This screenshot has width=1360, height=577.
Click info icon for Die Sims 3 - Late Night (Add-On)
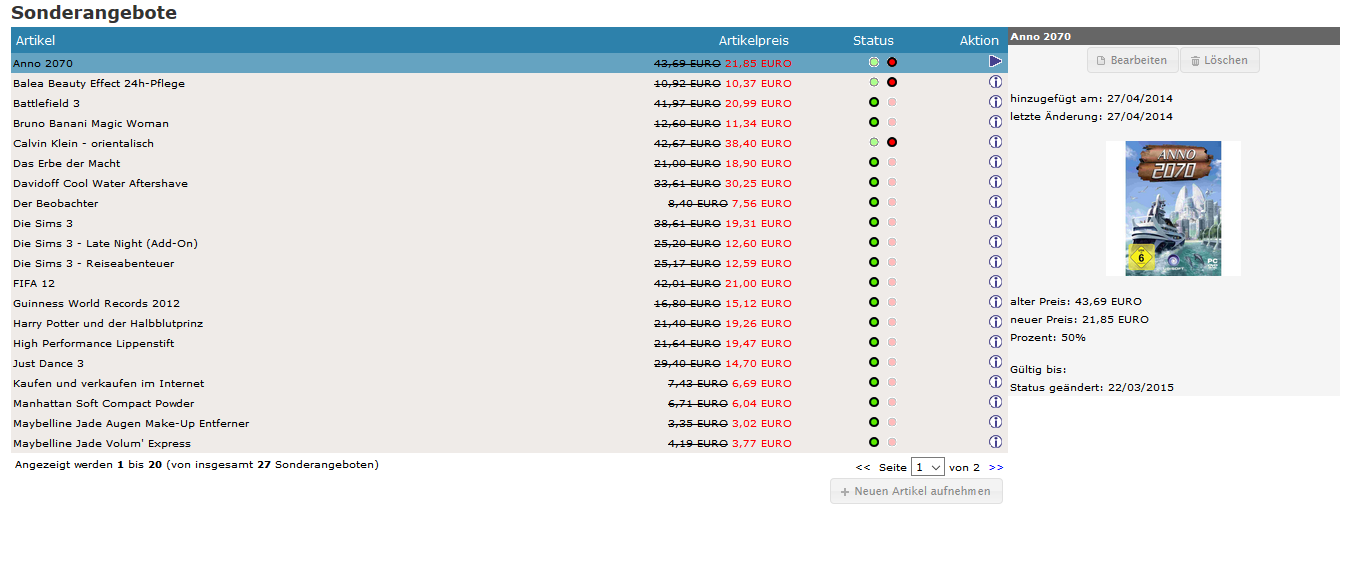point(995,242)
